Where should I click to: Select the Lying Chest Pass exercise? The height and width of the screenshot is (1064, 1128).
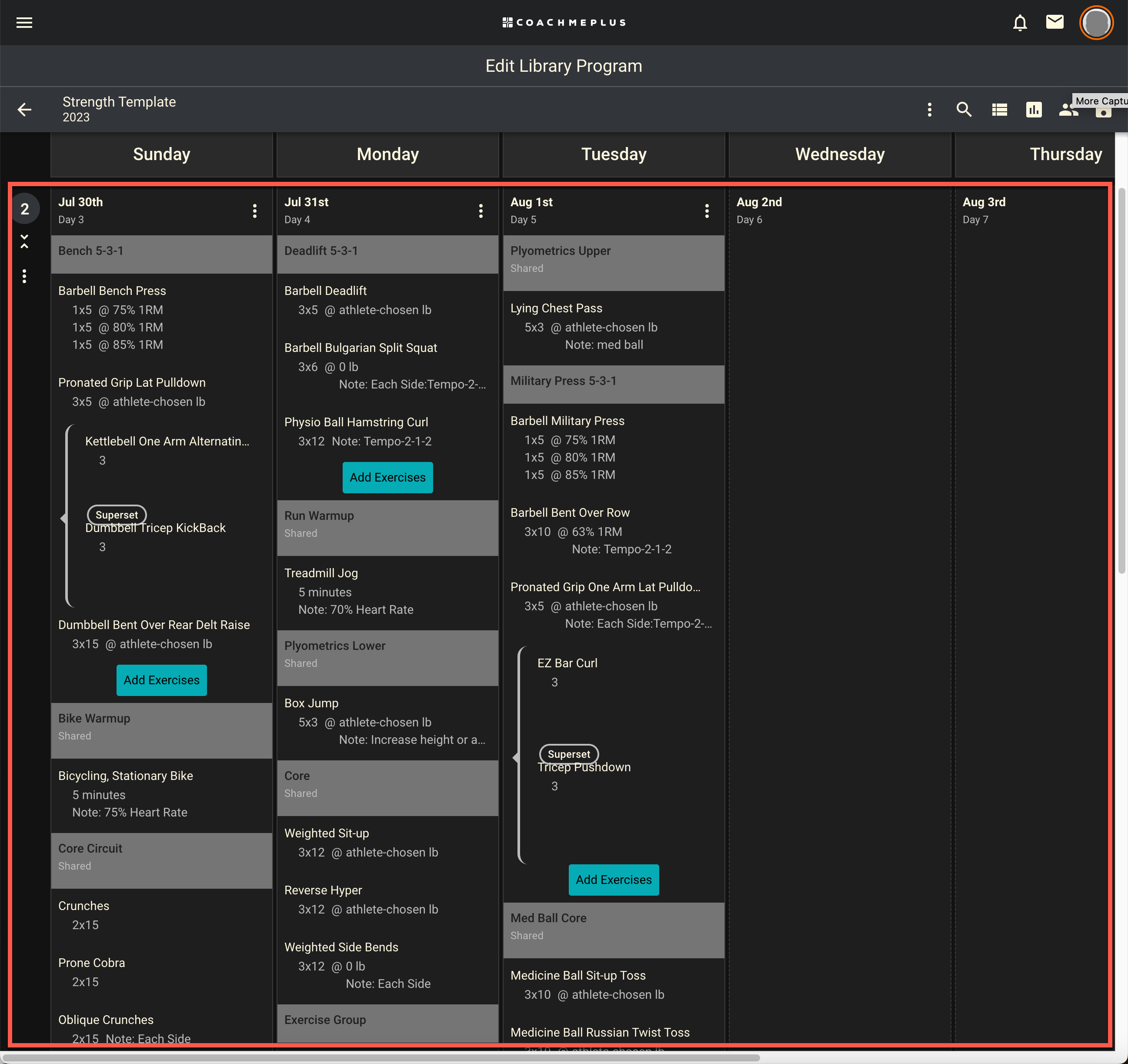[557, 308]
